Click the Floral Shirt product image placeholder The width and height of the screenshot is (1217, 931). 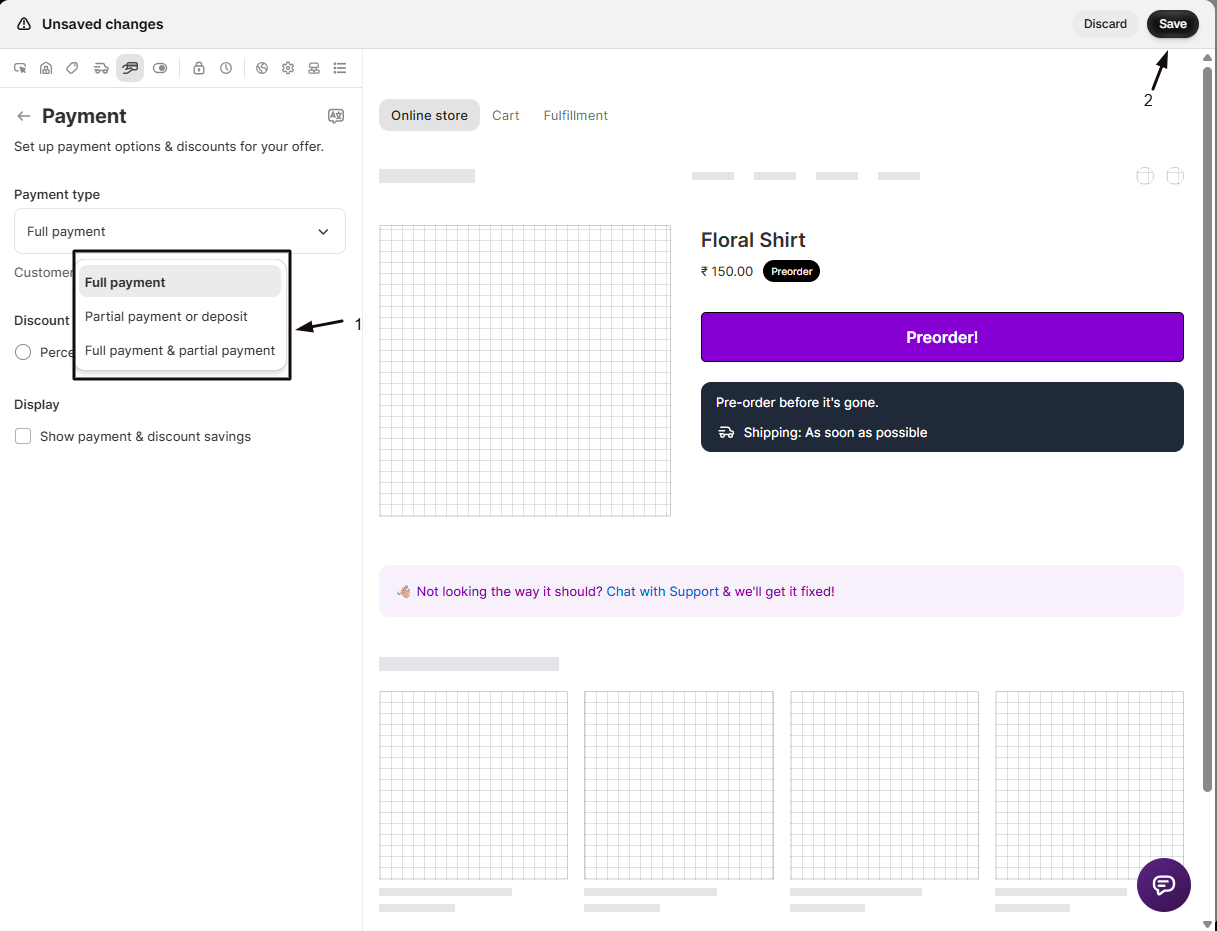coord(525,371)
